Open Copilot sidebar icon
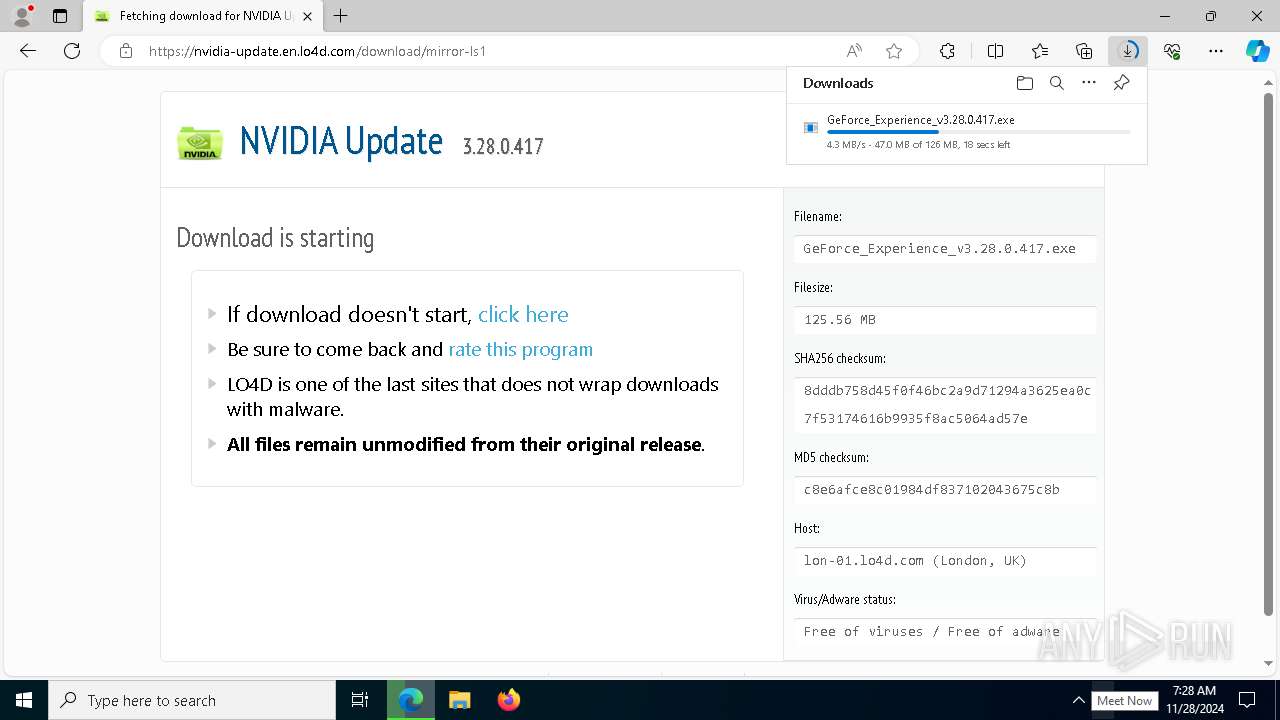Viewport: 1280px width, 720px height. click(1257, 51)
